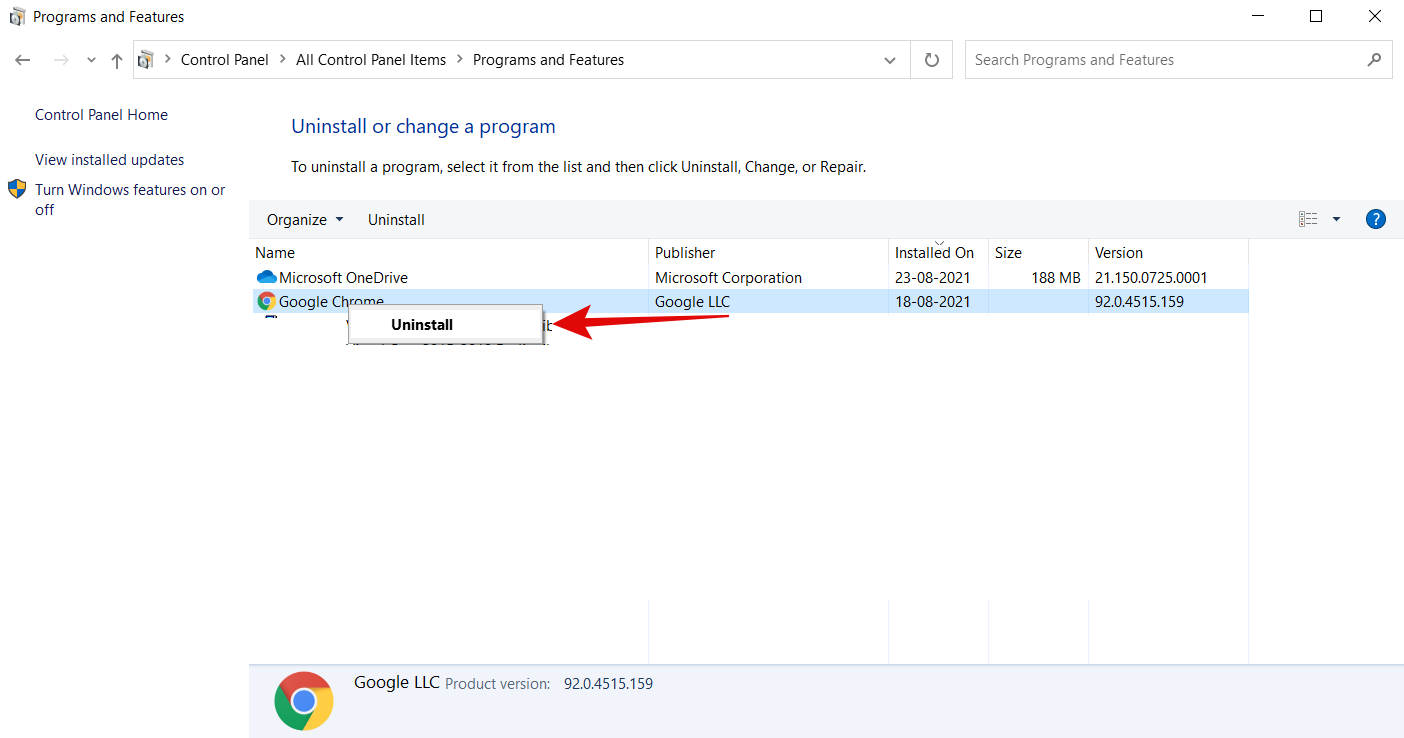Viewport: 1404px width, 738px height.
Task: Click Microsoft Corporation publisher cell
Action: [x=728, y=278]
